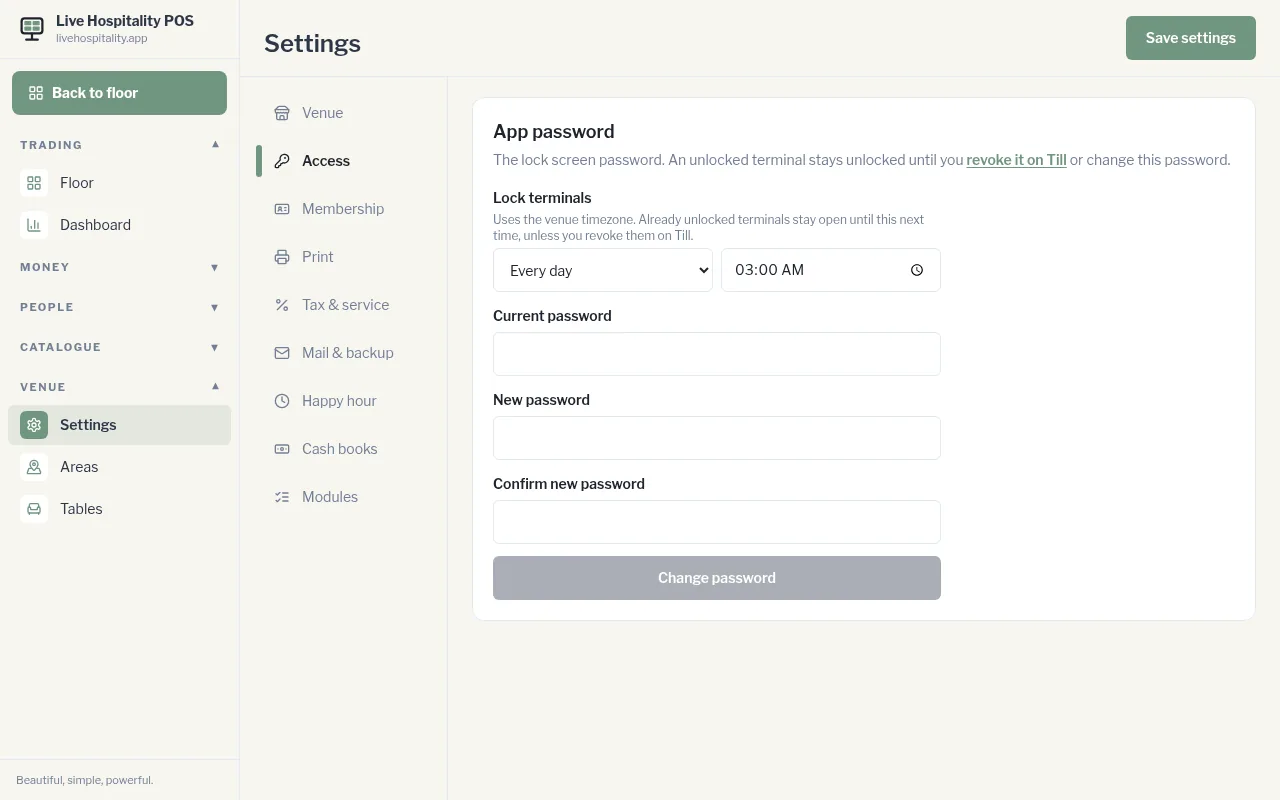This screenshot has width=1280, height=800.
Task: Click the Happy hour clock icon
Action: point(282,401)
